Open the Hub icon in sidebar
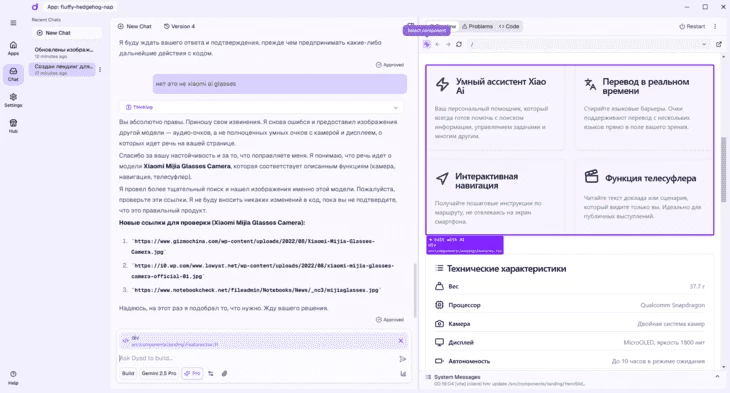The height and width of the screenshot is (393, 730). point(13,126)
